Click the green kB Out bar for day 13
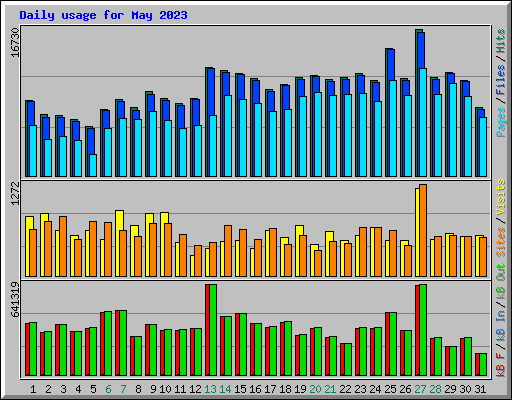Viewport: 512px width, 400px height. click(213, 330)
